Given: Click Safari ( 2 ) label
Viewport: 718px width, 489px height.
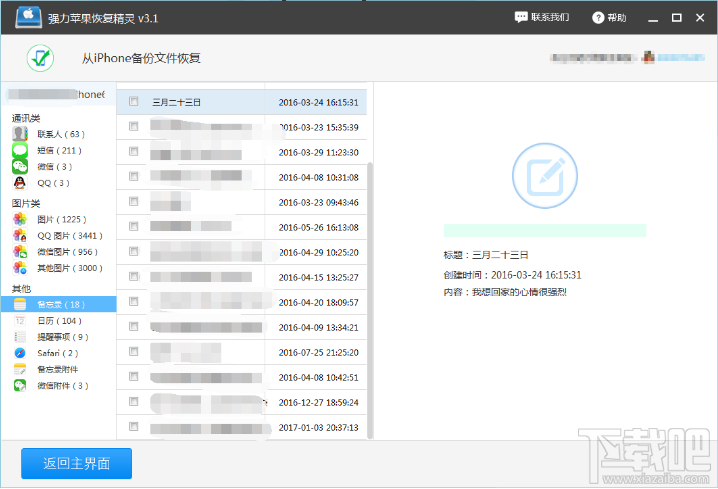Looking at the screenshot, I should 58,353.
